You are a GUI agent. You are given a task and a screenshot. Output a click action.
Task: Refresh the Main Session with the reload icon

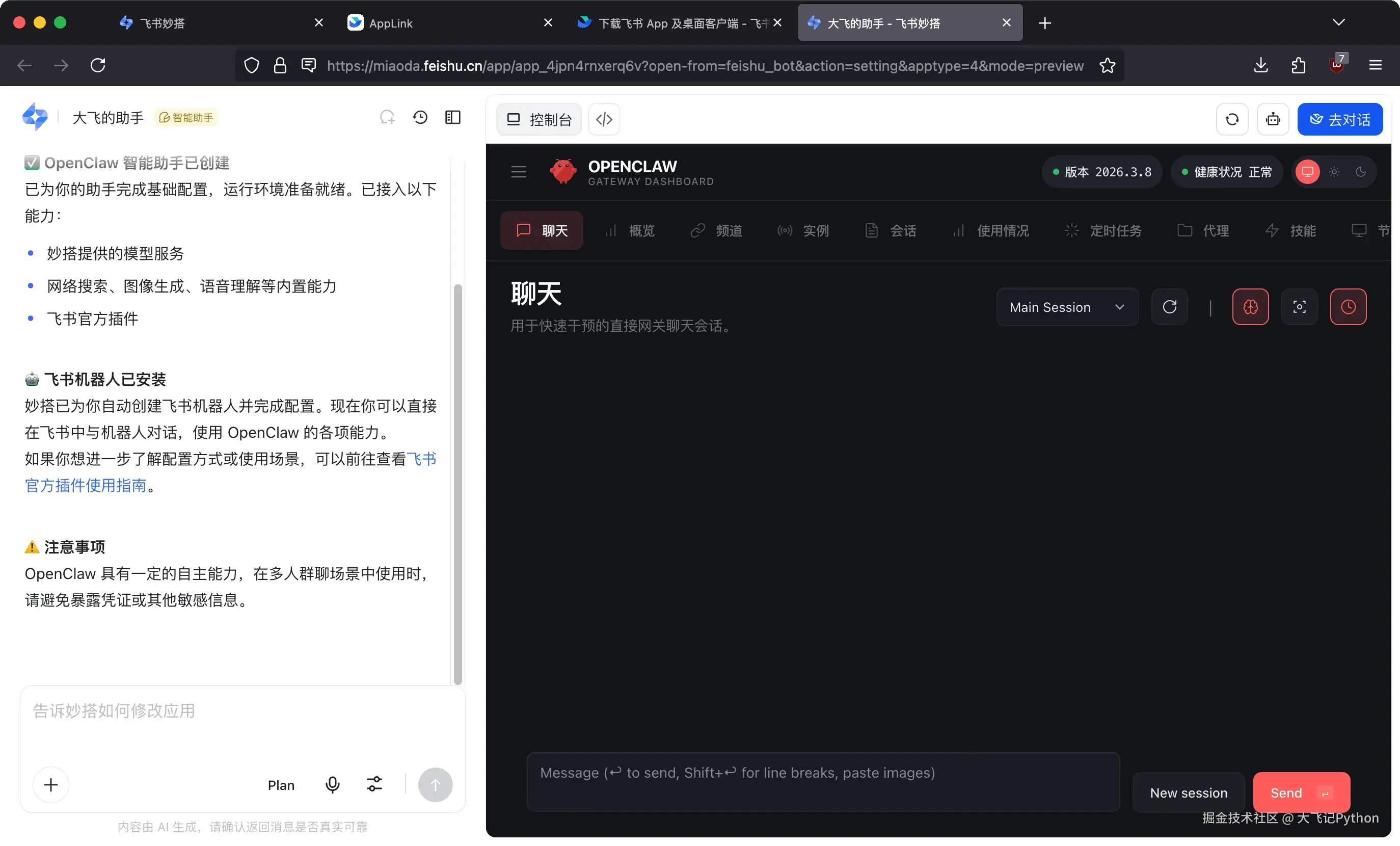[1169, 307]
